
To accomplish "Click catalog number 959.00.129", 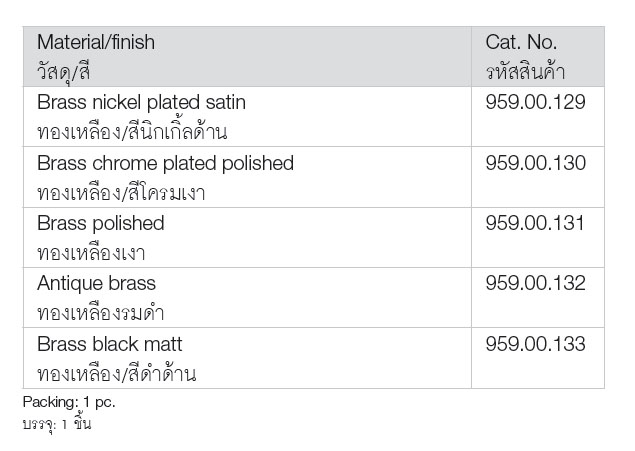I will tap(535, 102).
